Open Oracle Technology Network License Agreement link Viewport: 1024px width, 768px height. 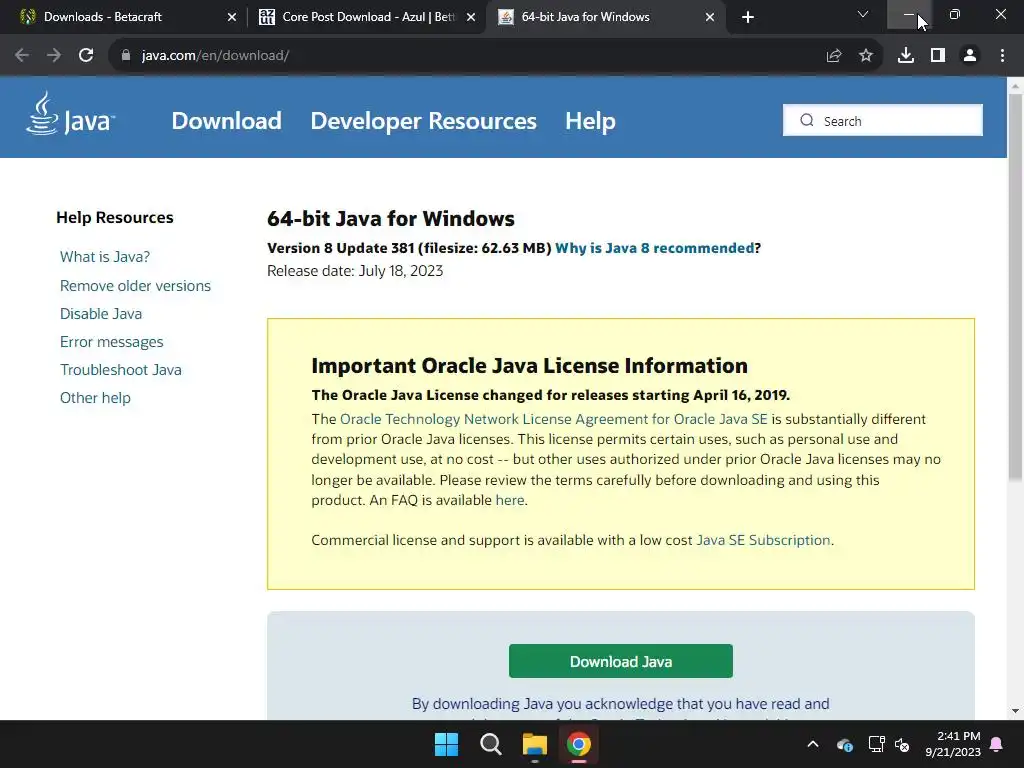point(553,419)
